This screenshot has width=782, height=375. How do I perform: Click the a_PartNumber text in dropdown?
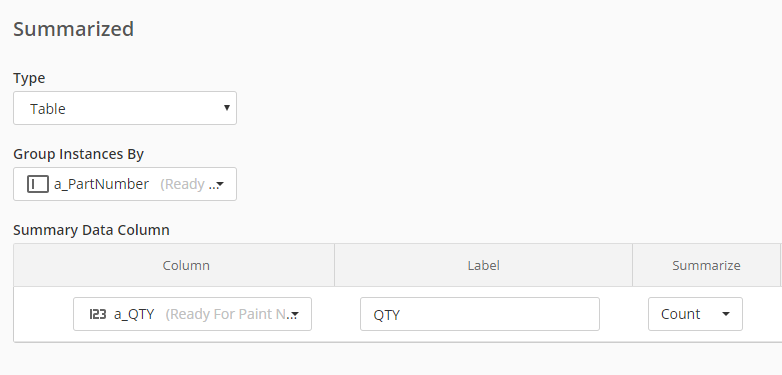point(101,184)
